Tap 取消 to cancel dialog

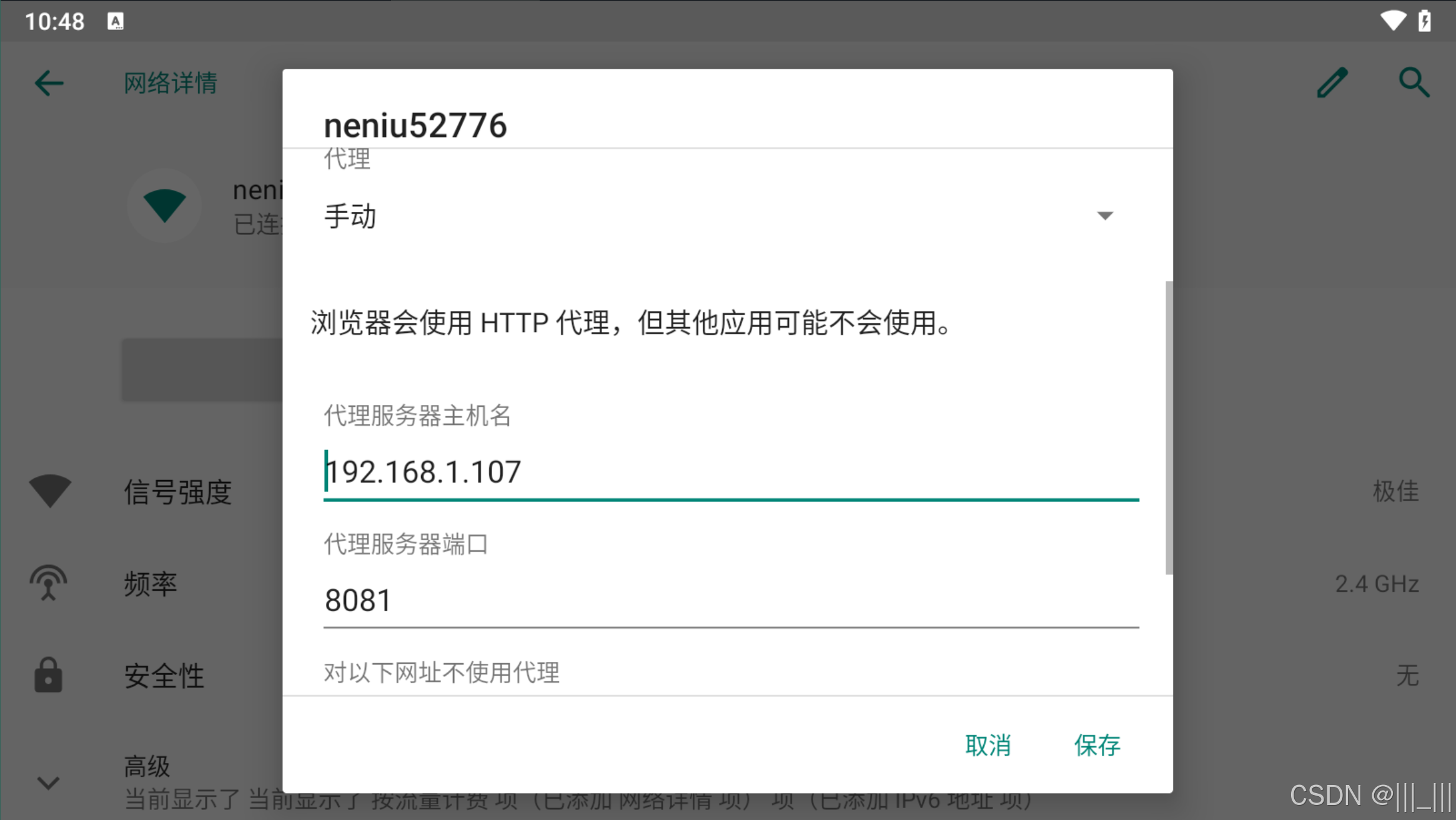tap(988, 745)
